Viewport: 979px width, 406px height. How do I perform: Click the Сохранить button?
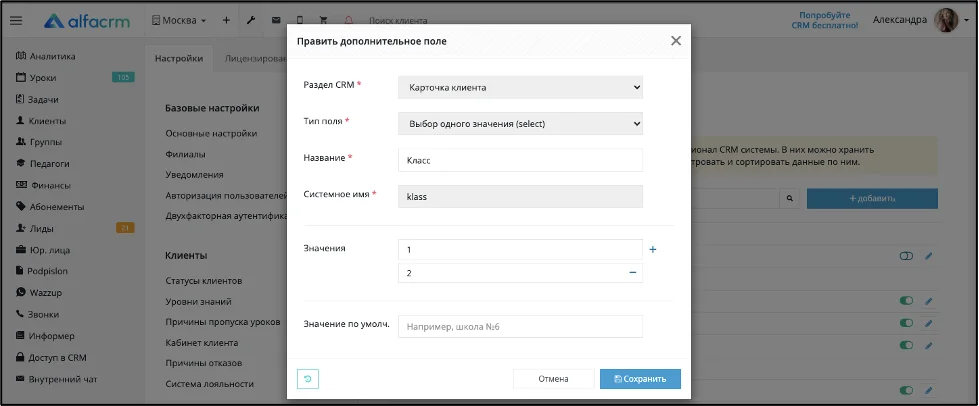[x=640, y=379]
